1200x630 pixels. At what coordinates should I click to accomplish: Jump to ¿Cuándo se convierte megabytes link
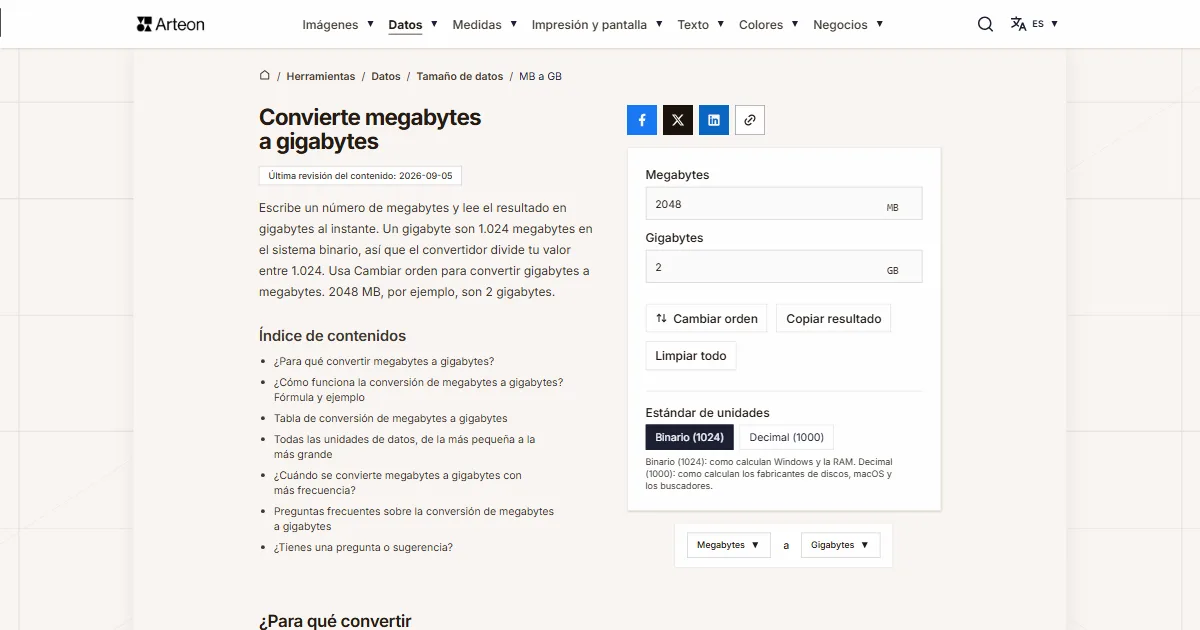tap(398, 482)
